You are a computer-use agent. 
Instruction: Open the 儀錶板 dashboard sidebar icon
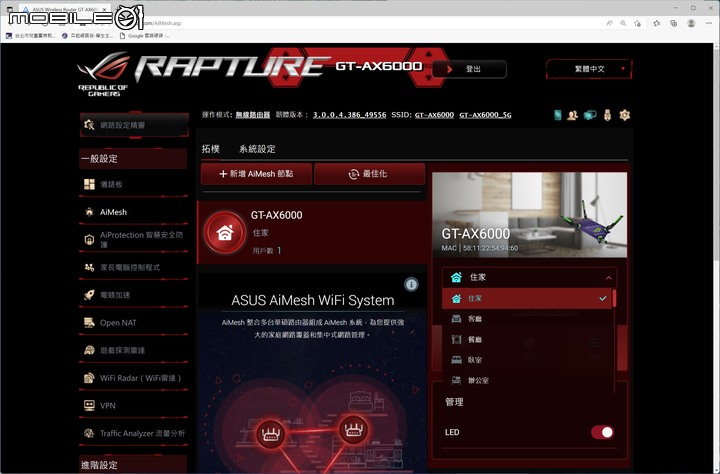[x=89, y=184]
